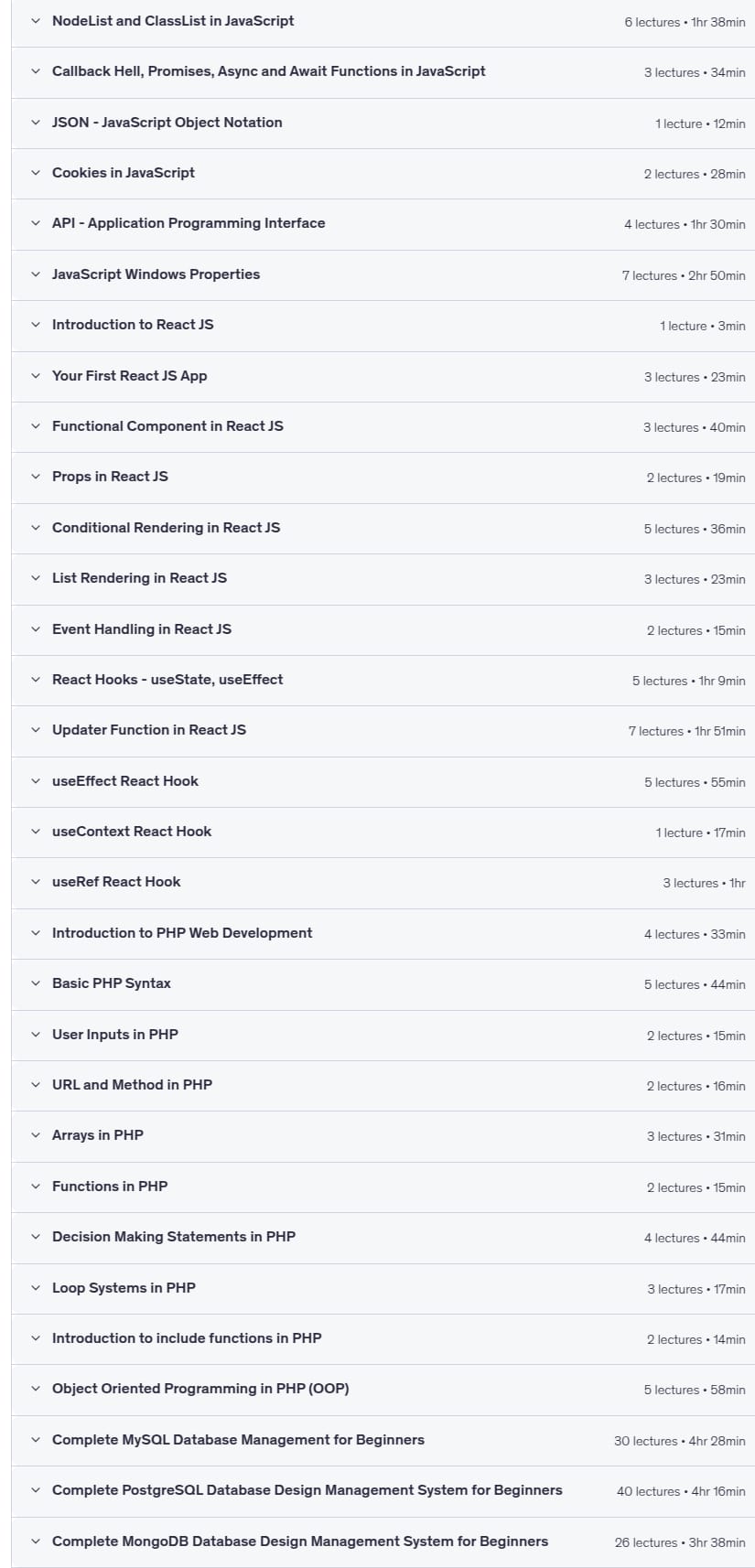Expand Object Oriented Programming in PHP (OOP)

tap(383, 1390)
